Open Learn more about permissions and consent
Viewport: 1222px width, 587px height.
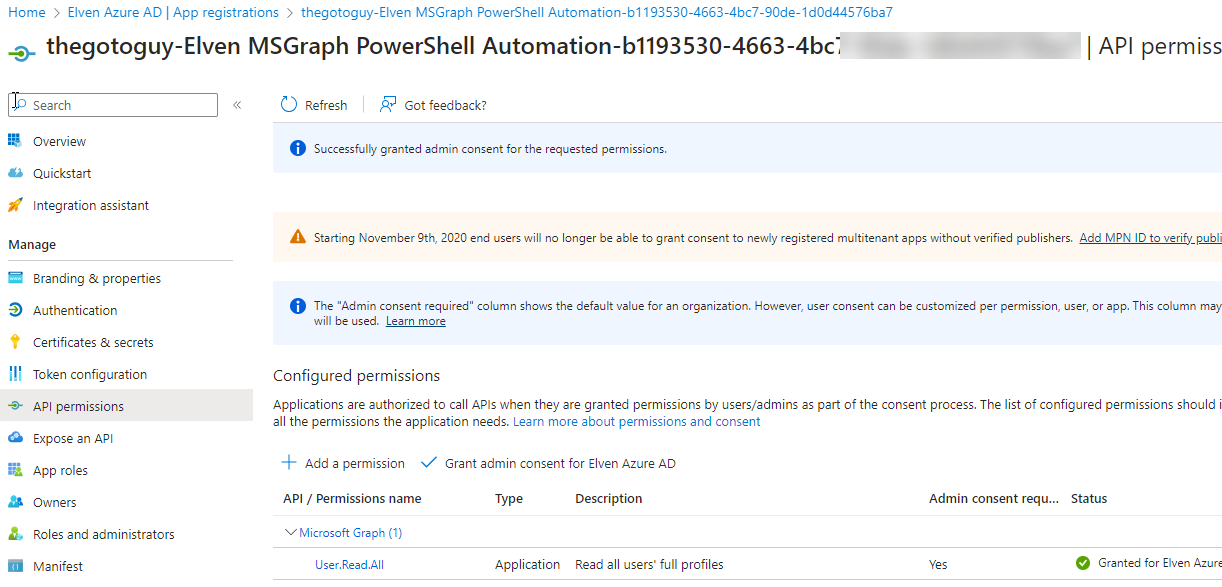637,421
